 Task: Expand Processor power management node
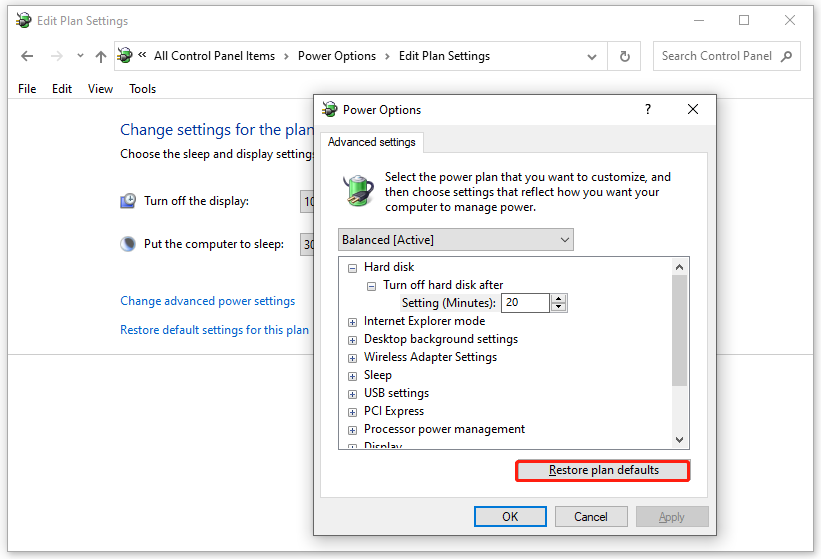click(352, 430)
